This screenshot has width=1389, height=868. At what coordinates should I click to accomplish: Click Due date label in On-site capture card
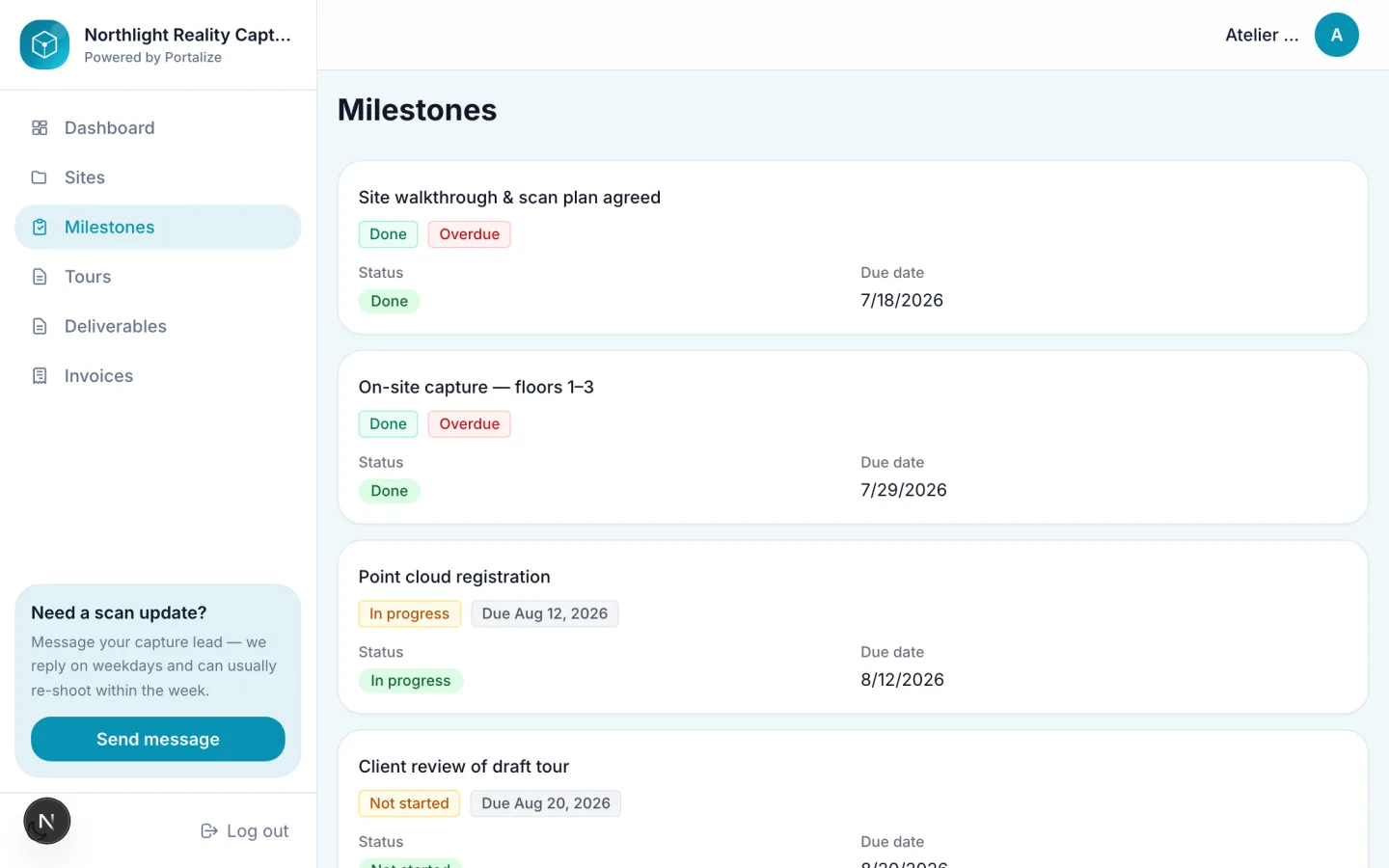pos(892,463)
